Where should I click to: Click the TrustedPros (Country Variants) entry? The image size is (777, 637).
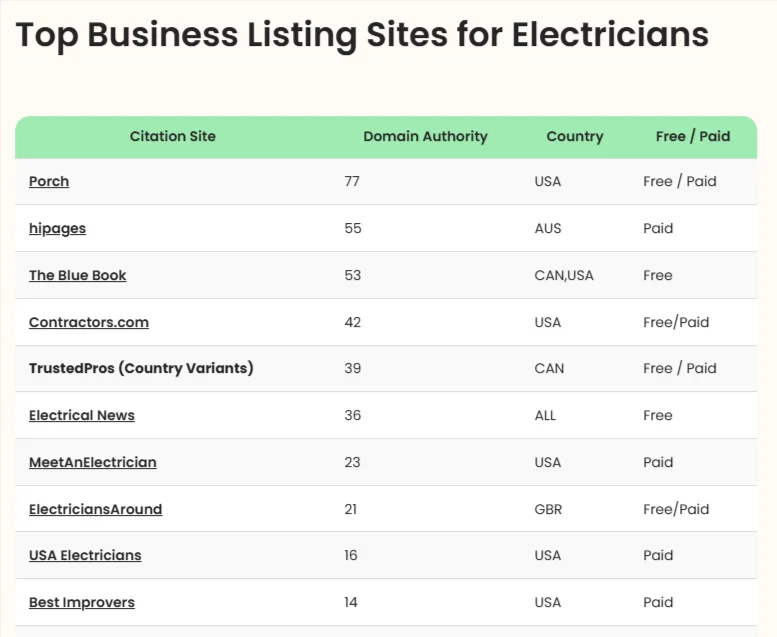coord(141,368)
